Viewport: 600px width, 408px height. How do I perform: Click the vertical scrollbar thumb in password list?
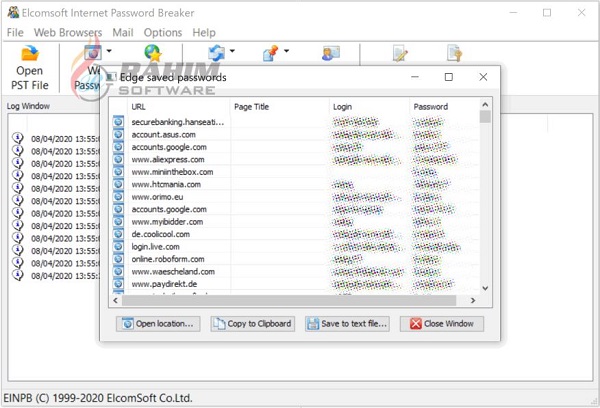485,117
